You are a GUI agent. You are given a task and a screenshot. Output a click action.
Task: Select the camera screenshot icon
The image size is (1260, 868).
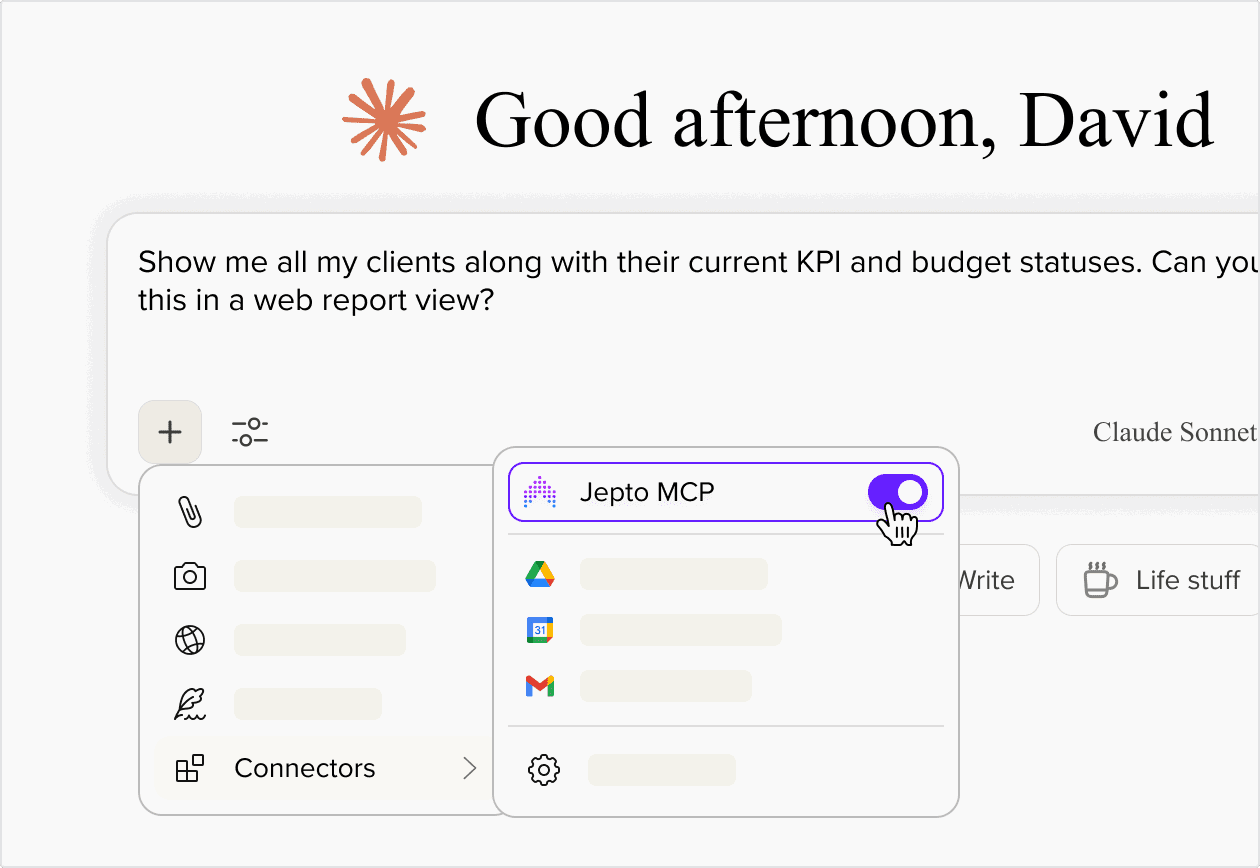click(190, 576)
